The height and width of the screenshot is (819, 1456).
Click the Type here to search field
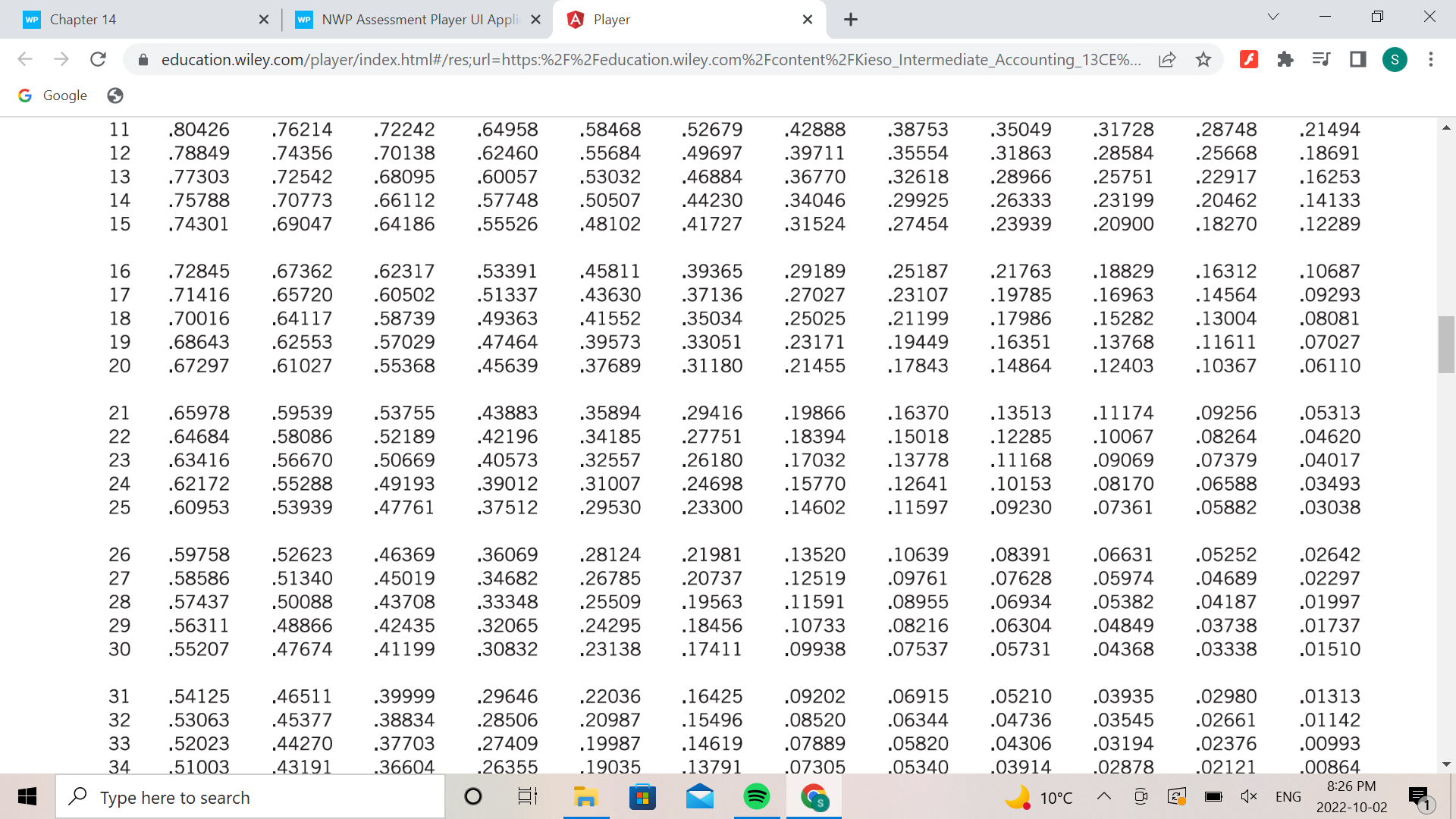tap(250, 797)
